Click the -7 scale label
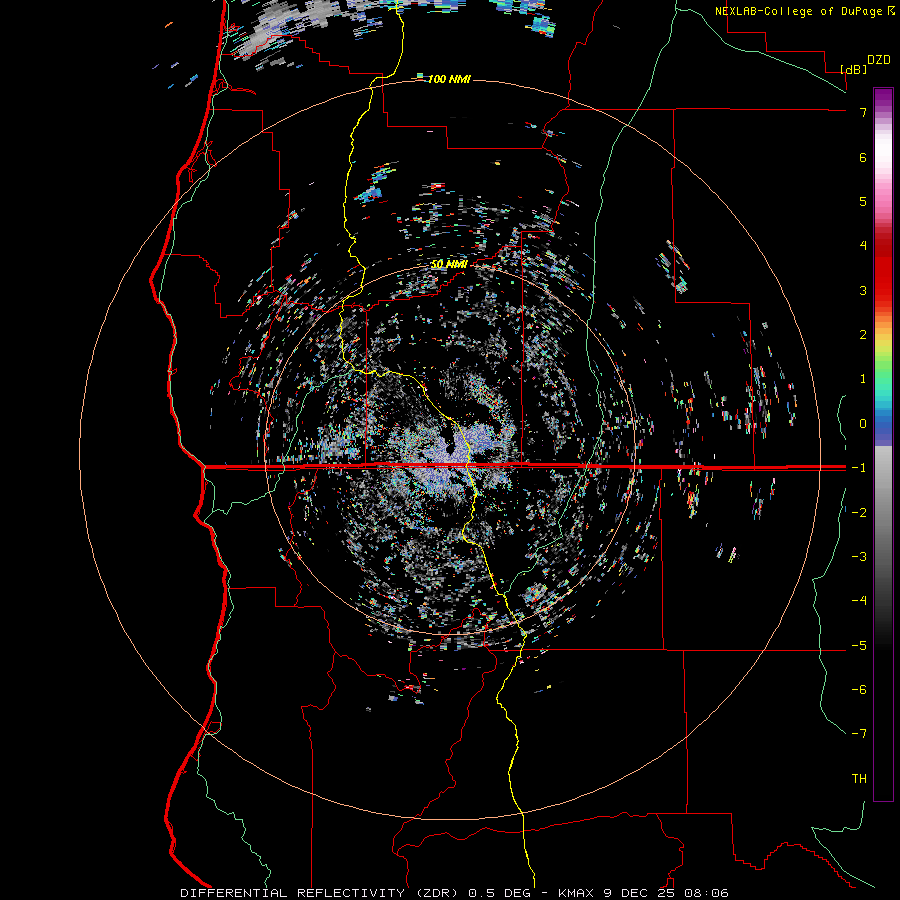The image size is (900, 900). [x=859, y=734]
